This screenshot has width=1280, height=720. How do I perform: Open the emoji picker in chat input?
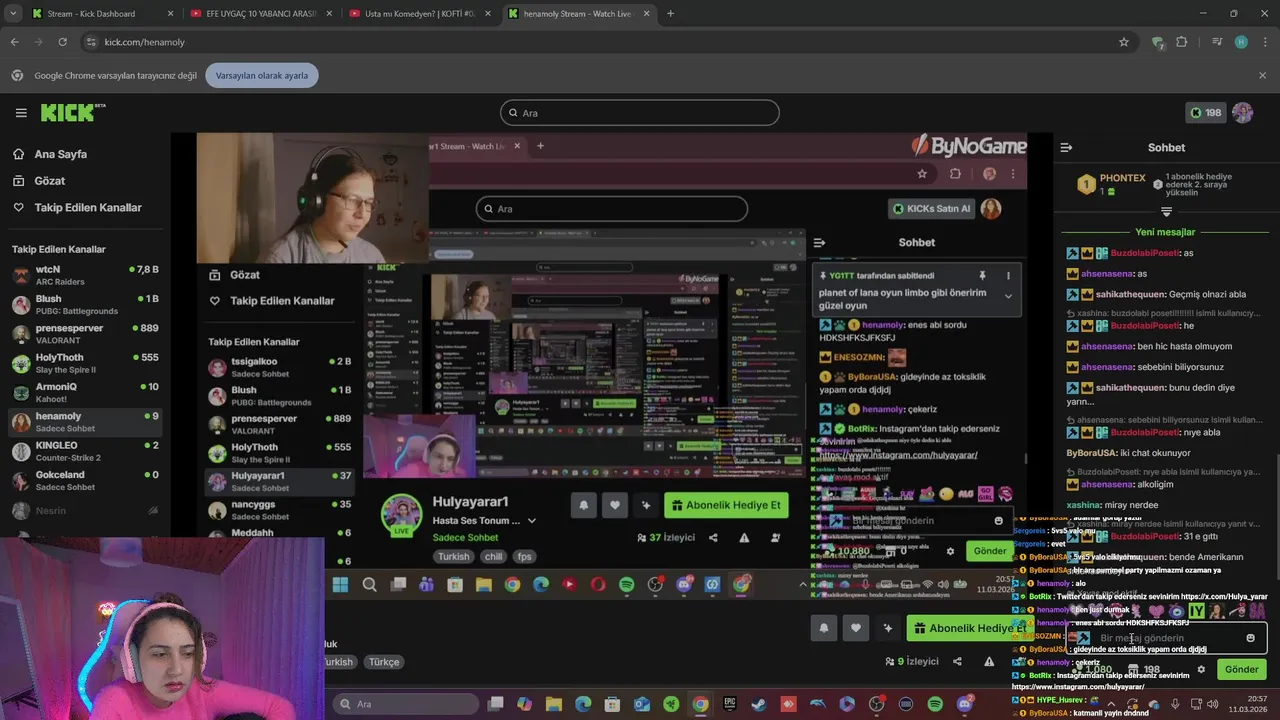click(1250, 638)
